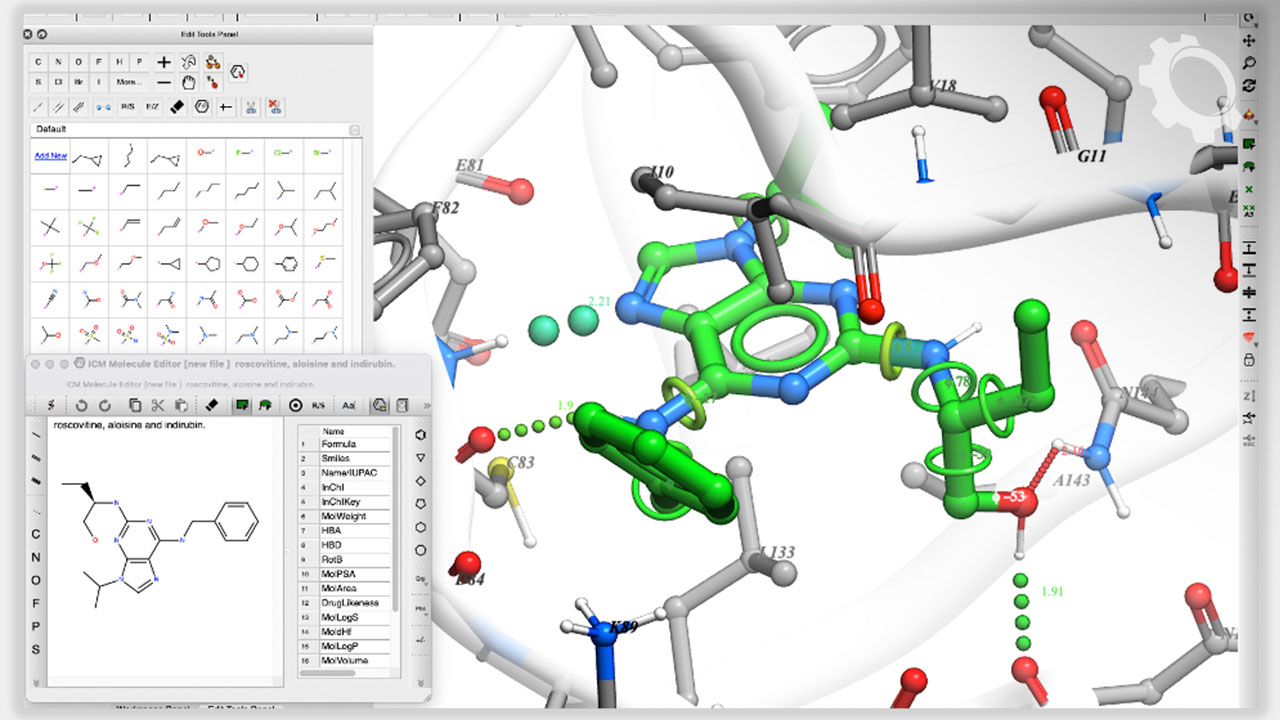Viewport: 1280px width, 720px height.
Task: Toggle the lock icon in right toolbar
Action: tap(1249, 359)
